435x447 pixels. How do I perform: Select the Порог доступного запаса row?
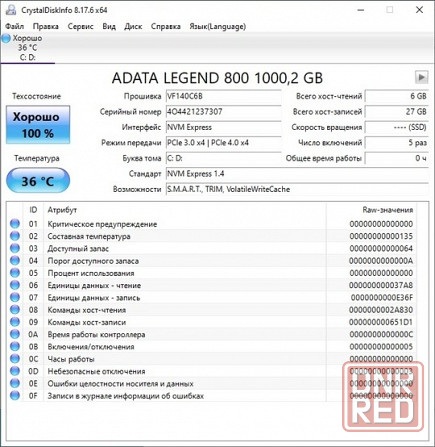(211, 261)
